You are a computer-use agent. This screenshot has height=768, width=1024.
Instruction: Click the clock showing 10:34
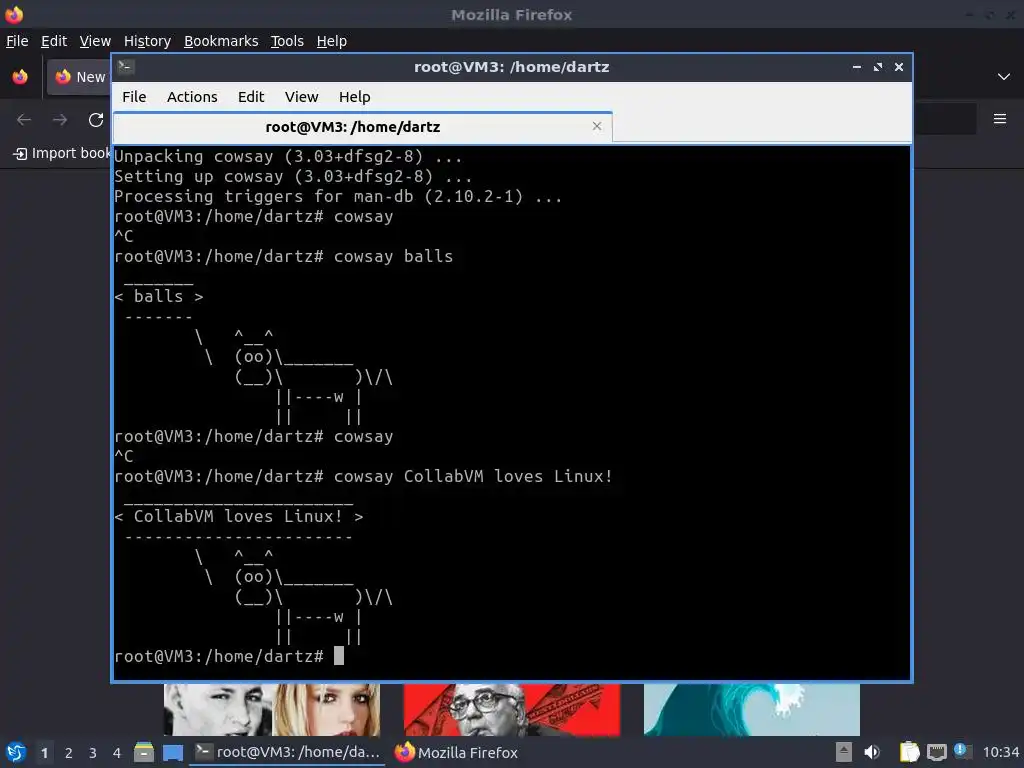point(1000,752)
